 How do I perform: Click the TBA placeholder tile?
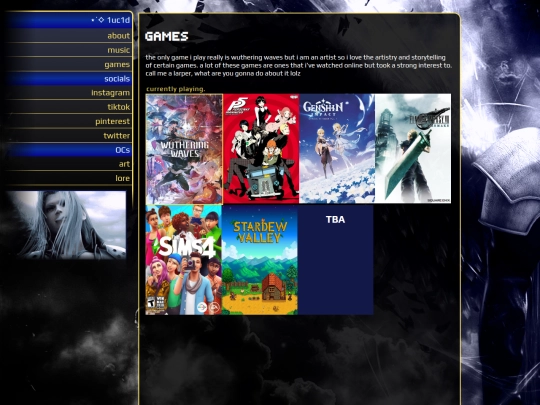coord(336,260)
